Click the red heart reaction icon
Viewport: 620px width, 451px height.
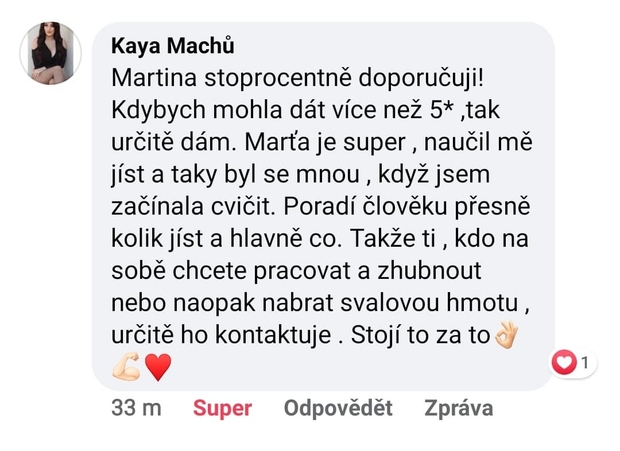[565, 364]
